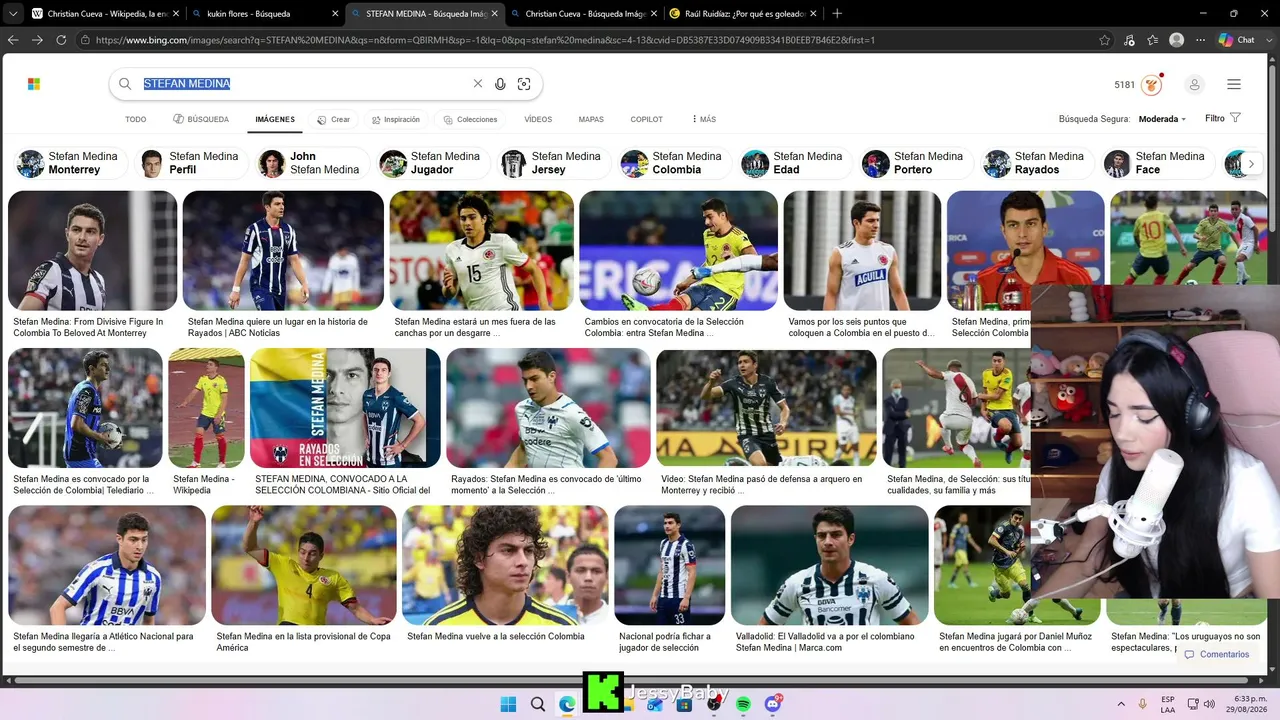Open the COPILOT tab

(x=646, y=119)
